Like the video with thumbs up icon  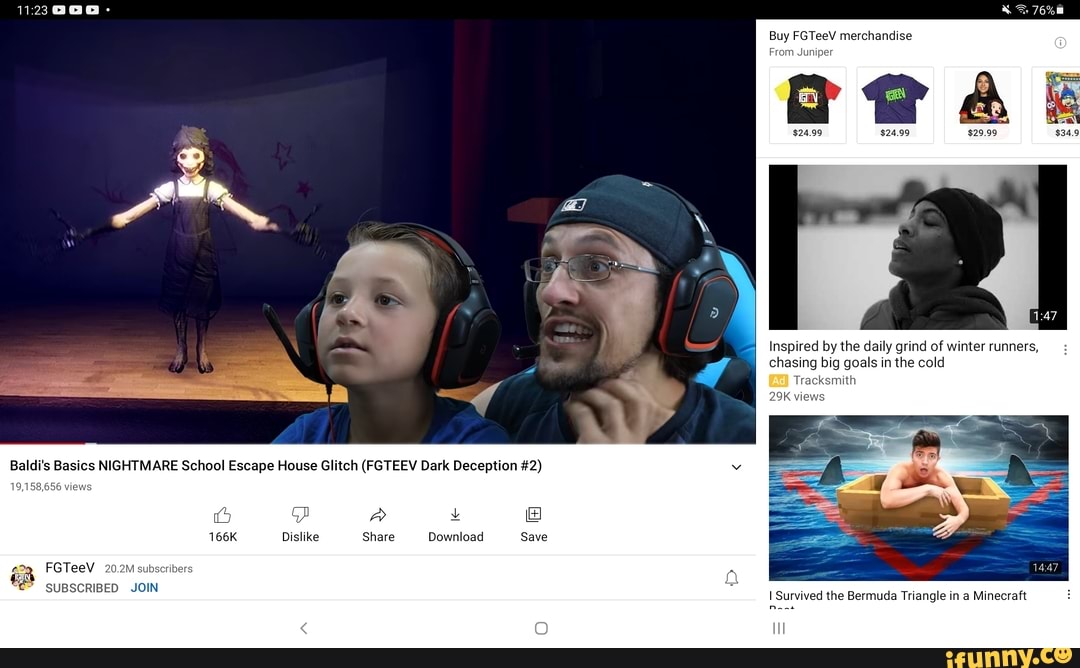[x=222, y=515]
